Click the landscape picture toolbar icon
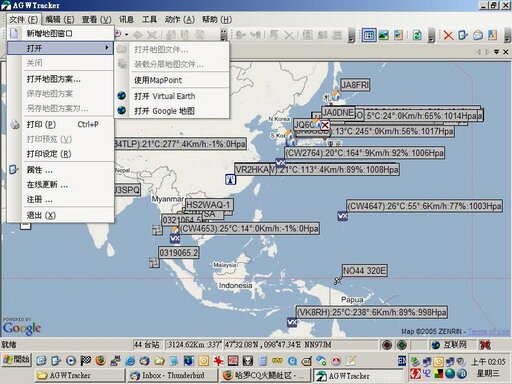Viewport: 512px width, 384px height. pyautogui.click(x=384, y=35)
